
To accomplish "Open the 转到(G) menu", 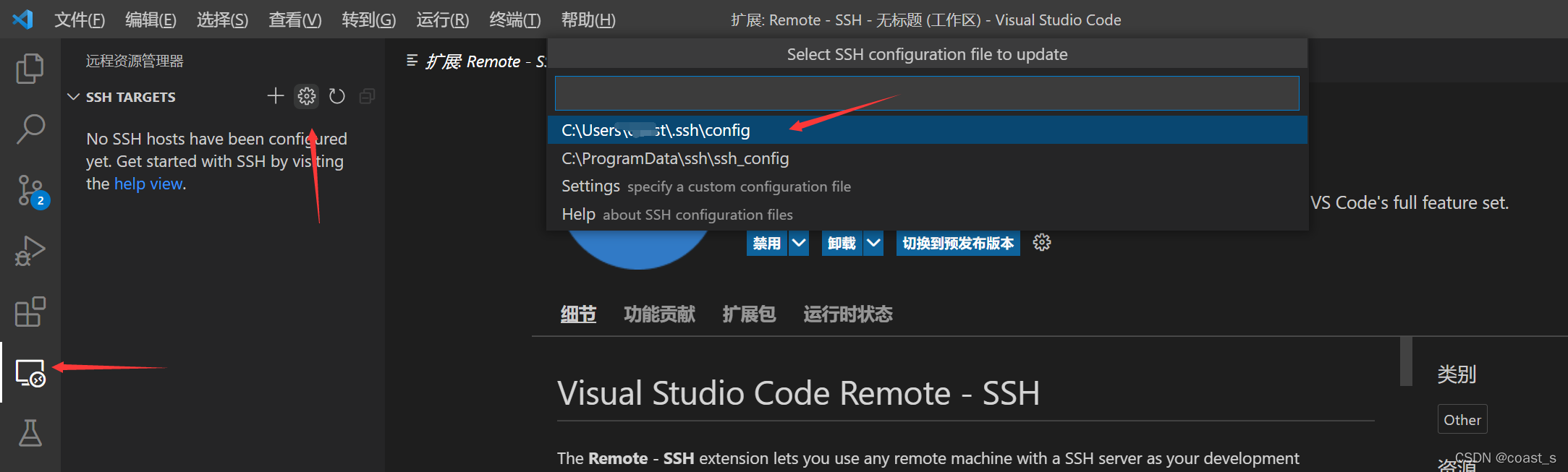I will coord(368,20).
